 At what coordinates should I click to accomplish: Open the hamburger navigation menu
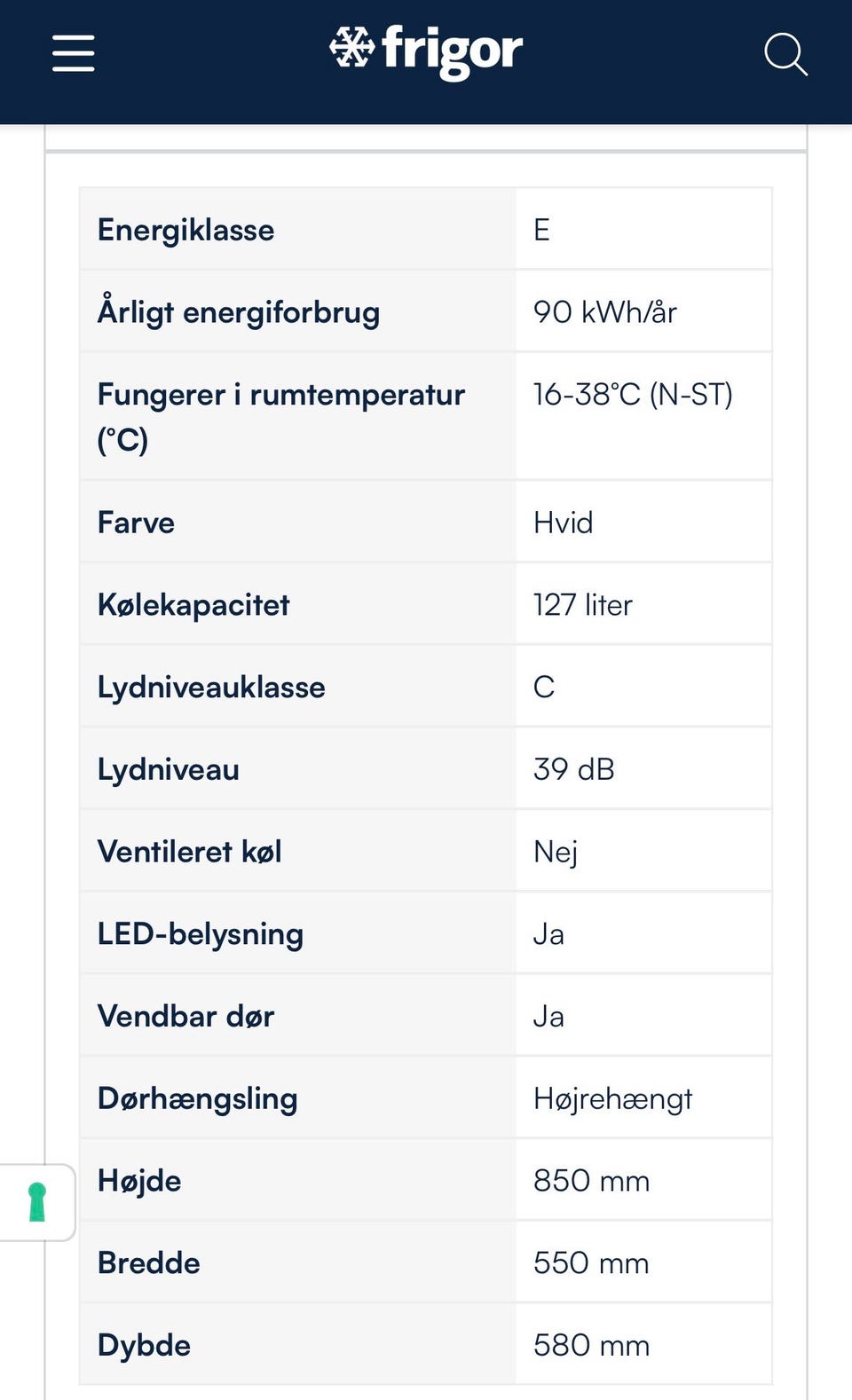point(74,53)
